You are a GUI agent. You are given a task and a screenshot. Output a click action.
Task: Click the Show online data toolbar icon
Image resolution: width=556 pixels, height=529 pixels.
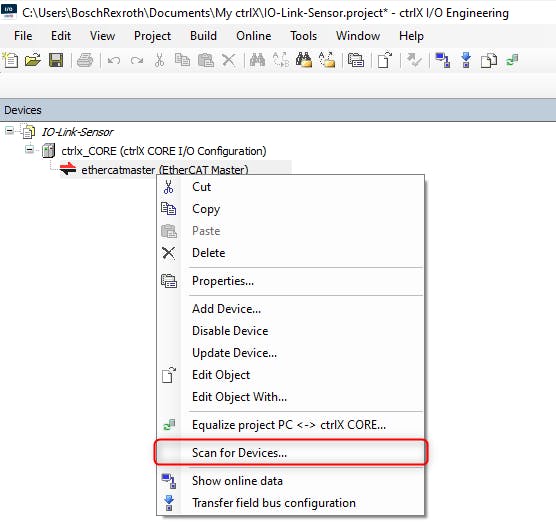pyautogui.click(x=443, y=60)
